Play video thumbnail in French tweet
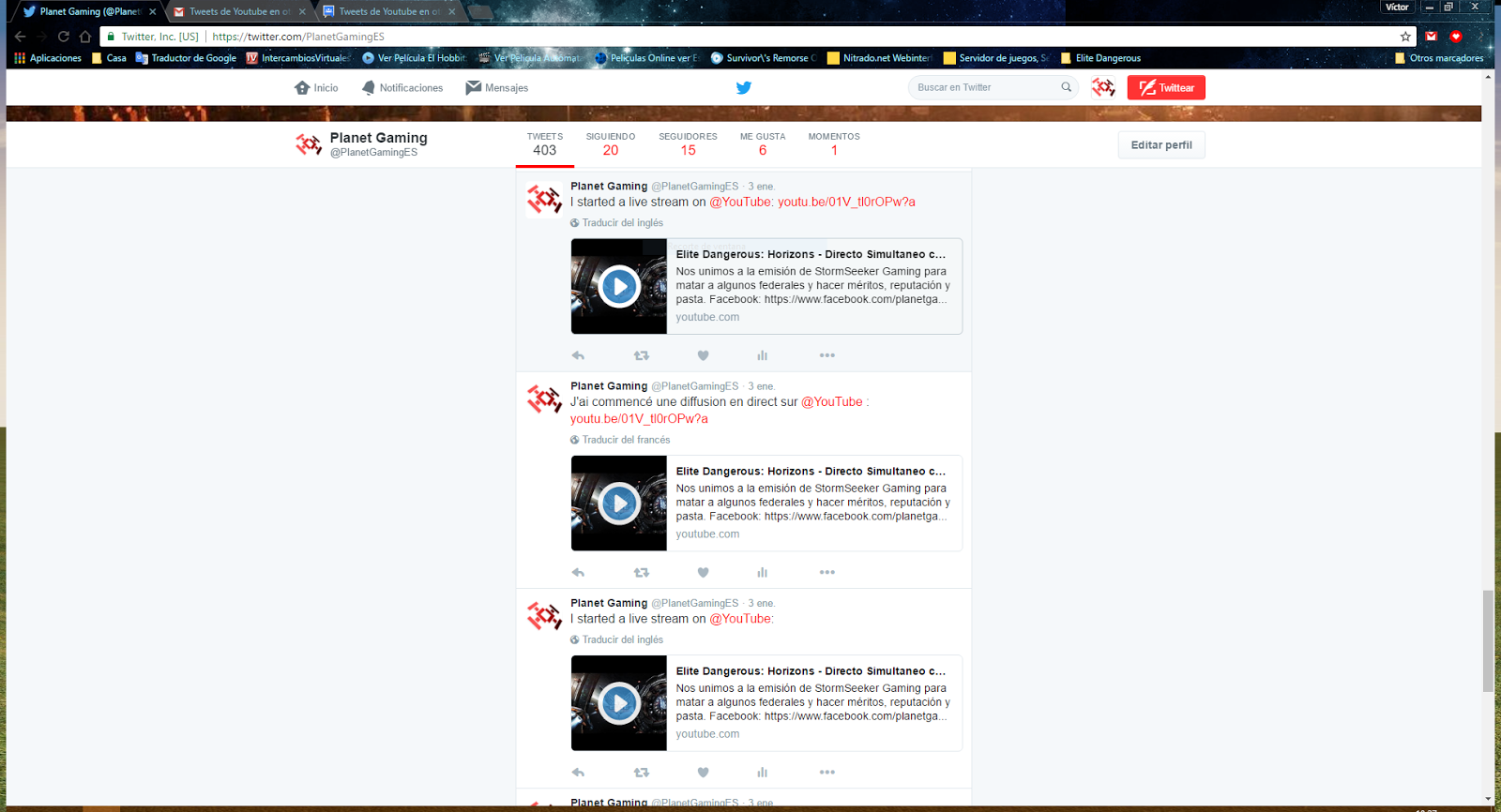 click(x=619, y=504)
